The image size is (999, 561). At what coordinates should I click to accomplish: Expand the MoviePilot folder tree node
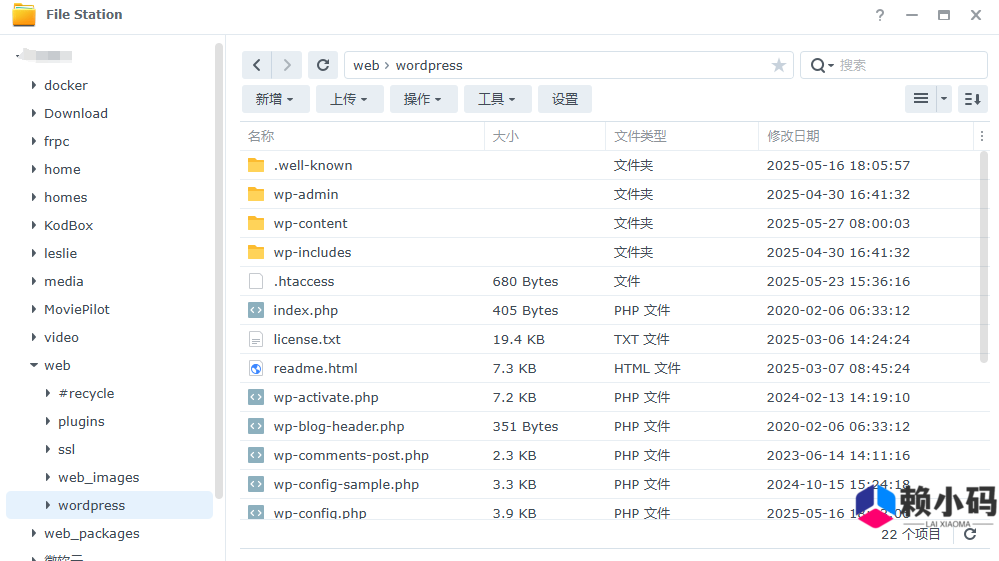coord(34,309)
